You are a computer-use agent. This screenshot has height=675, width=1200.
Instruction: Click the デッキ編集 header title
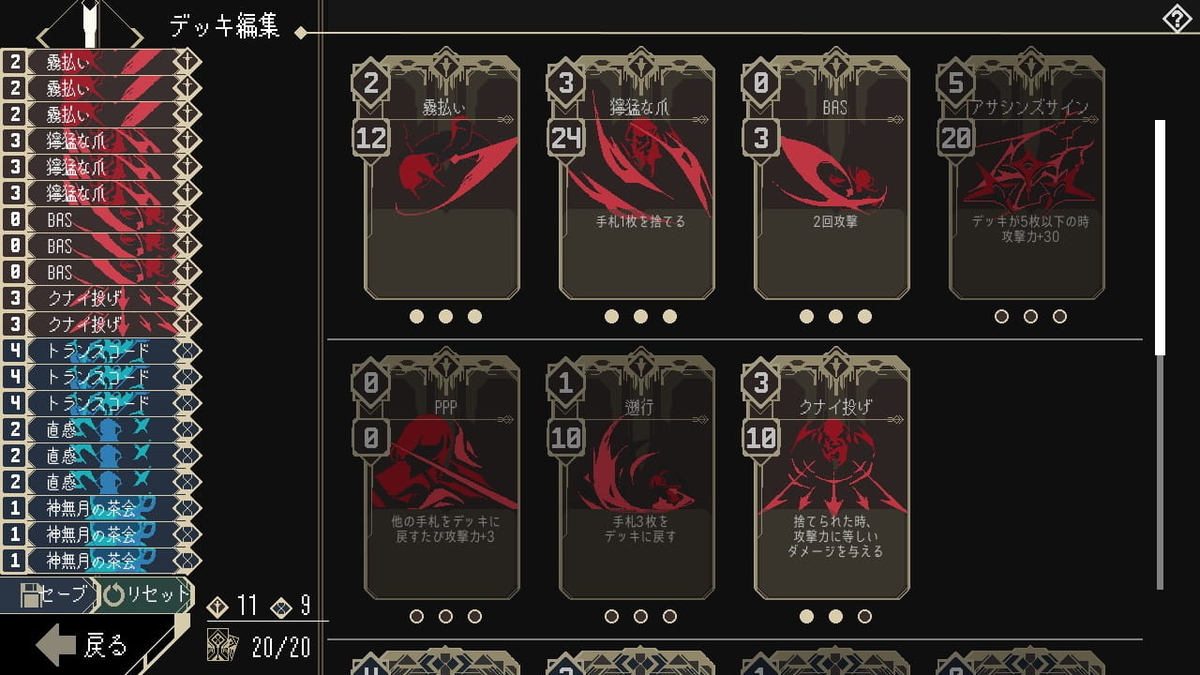[x=224, y=28]
